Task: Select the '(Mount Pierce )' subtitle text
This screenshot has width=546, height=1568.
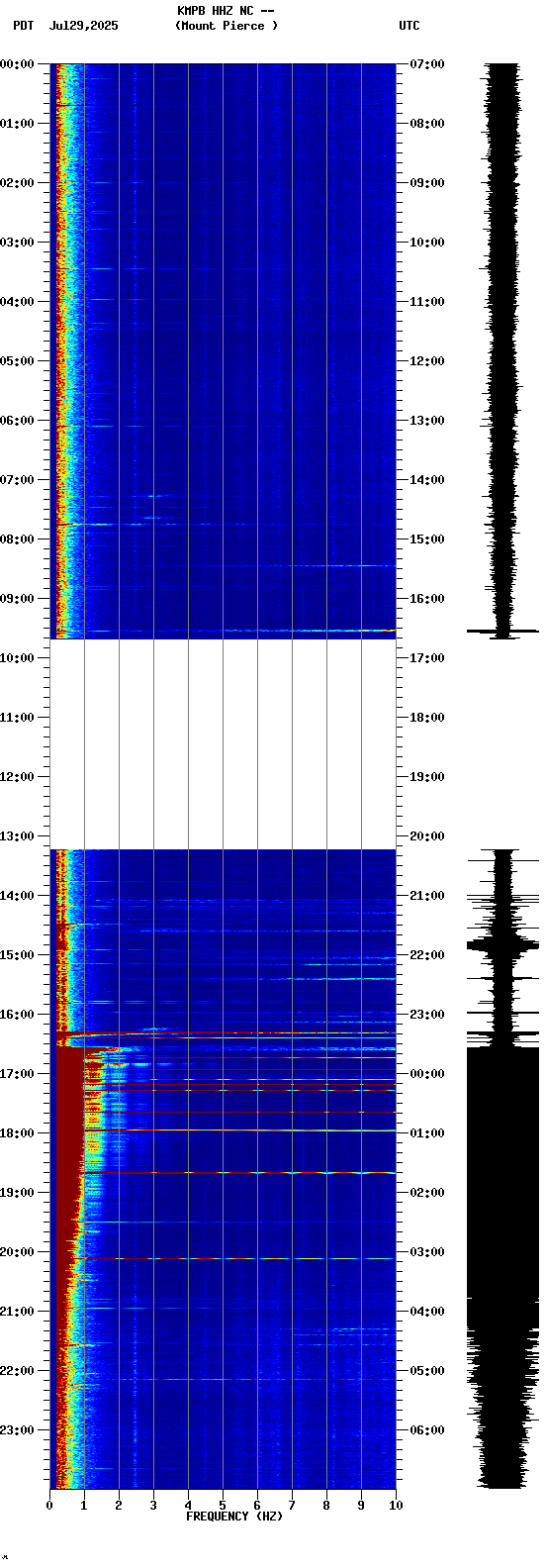Action: tap(227, 26)
